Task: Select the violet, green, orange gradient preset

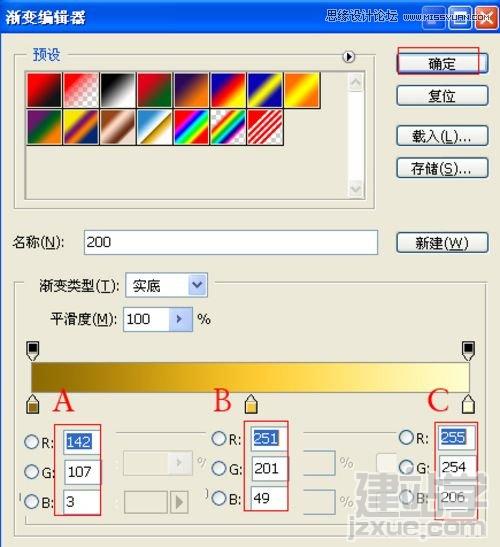Action: (x=44, y=127)
